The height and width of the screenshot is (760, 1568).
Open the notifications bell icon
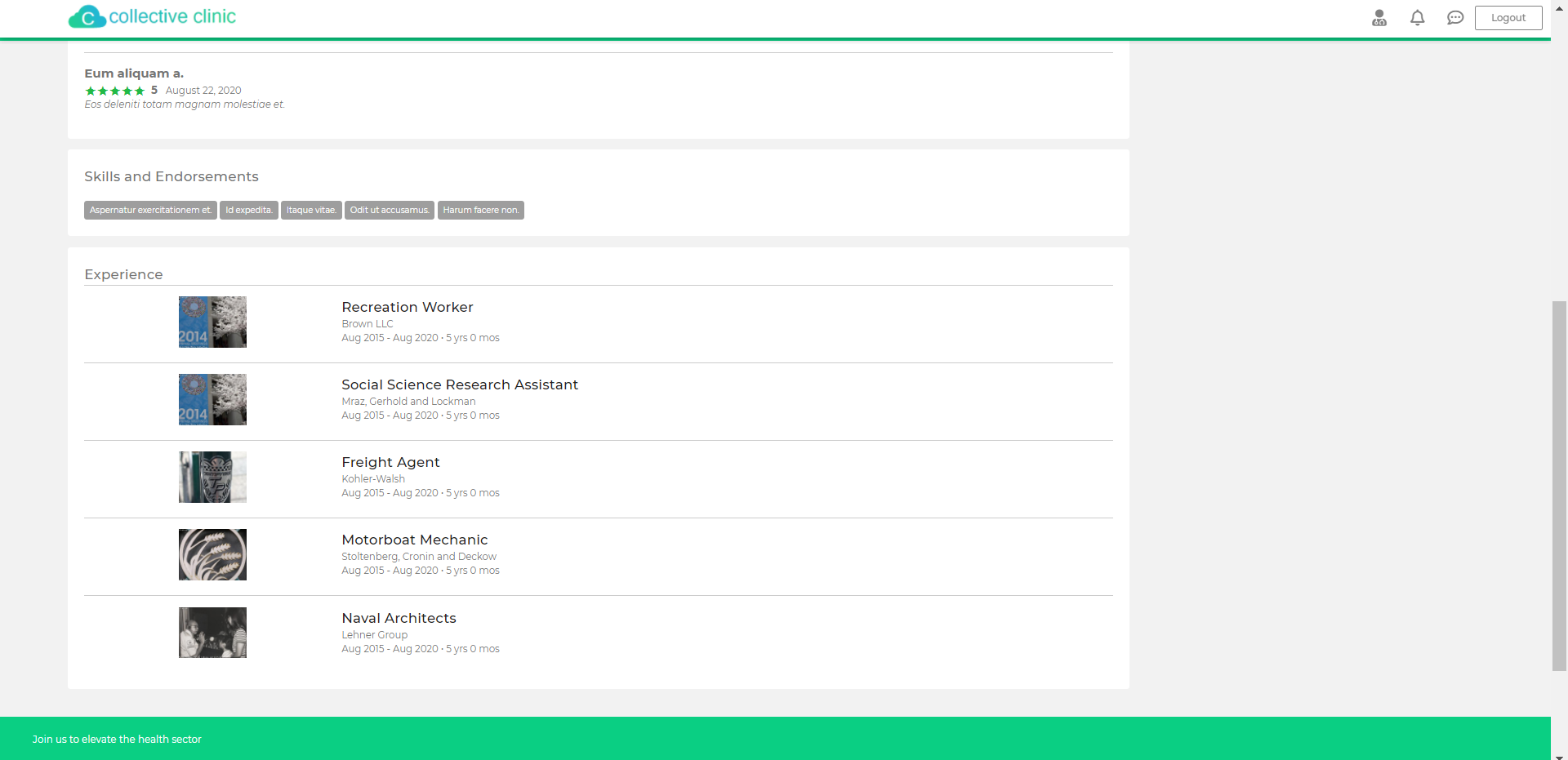[1418, 18]
